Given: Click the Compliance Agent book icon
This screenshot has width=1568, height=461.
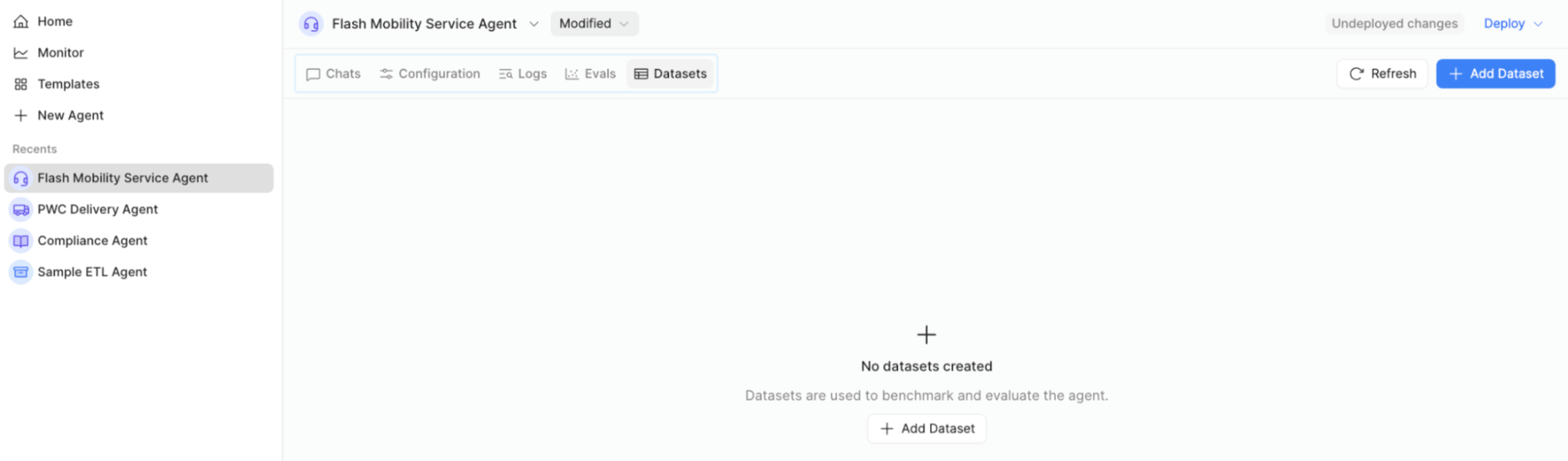Looking at the screenshot, I should point(21,241).
